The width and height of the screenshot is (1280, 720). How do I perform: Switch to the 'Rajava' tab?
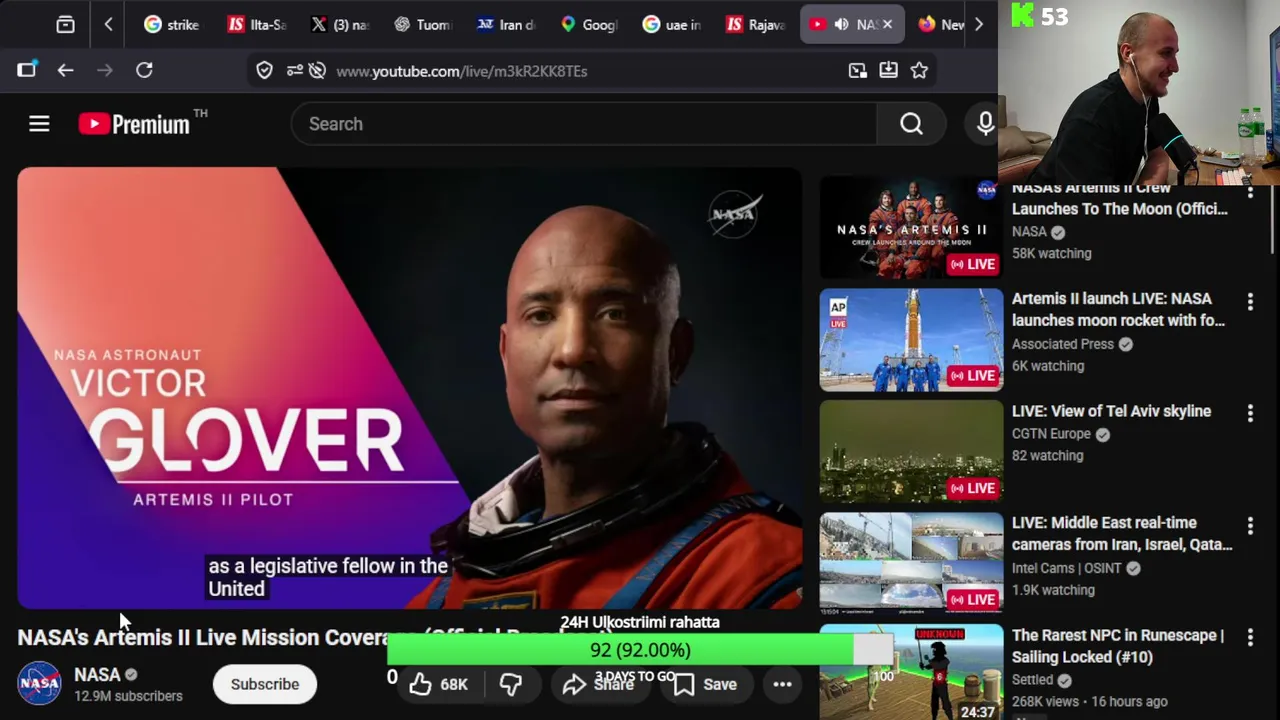click(x=754, y=24)
